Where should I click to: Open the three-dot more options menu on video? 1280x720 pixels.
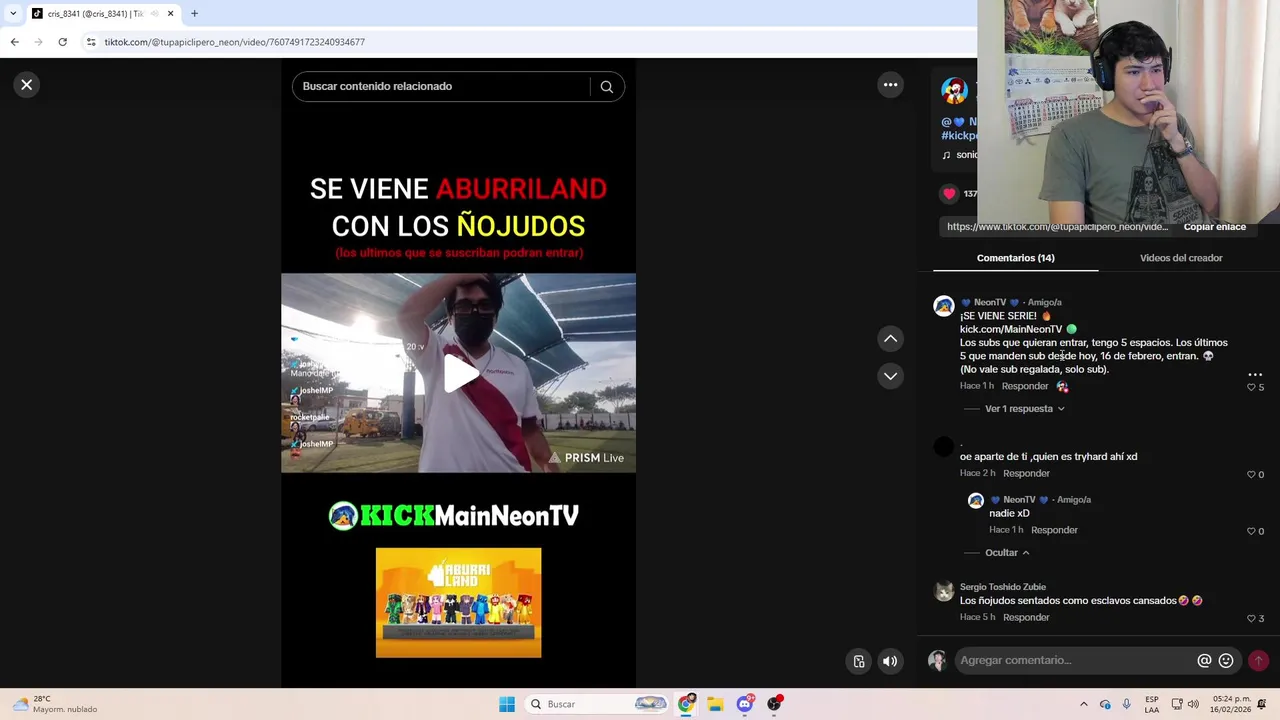(x=890, y=85)
